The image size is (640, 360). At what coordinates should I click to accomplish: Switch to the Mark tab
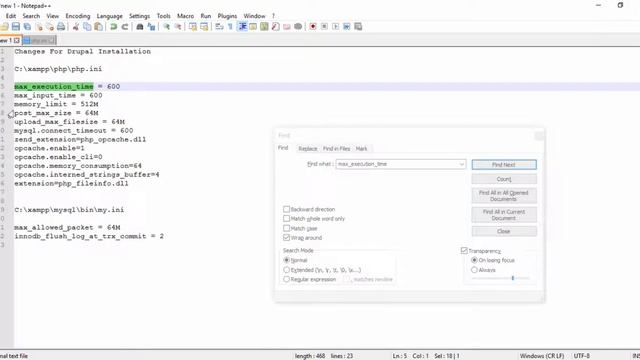pos(361,149)
